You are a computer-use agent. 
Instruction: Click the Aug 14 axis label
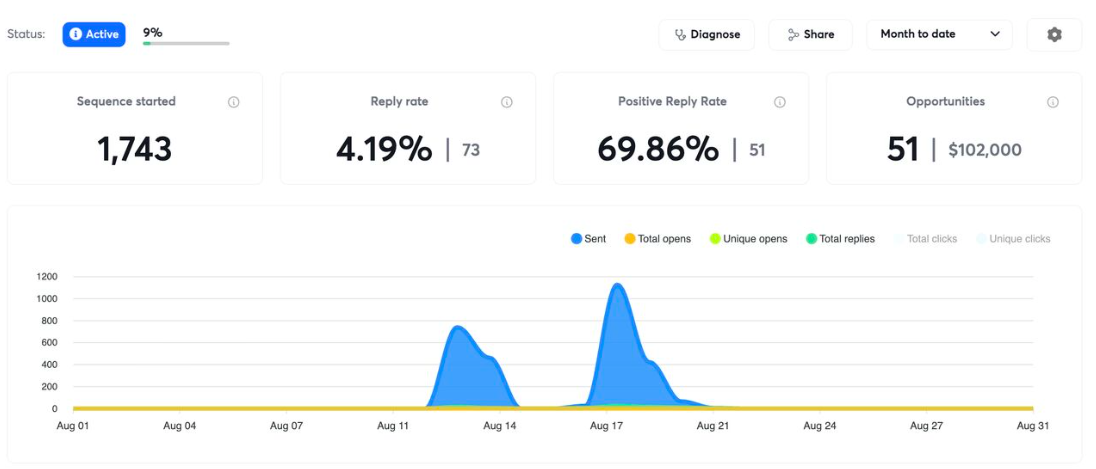500,425
